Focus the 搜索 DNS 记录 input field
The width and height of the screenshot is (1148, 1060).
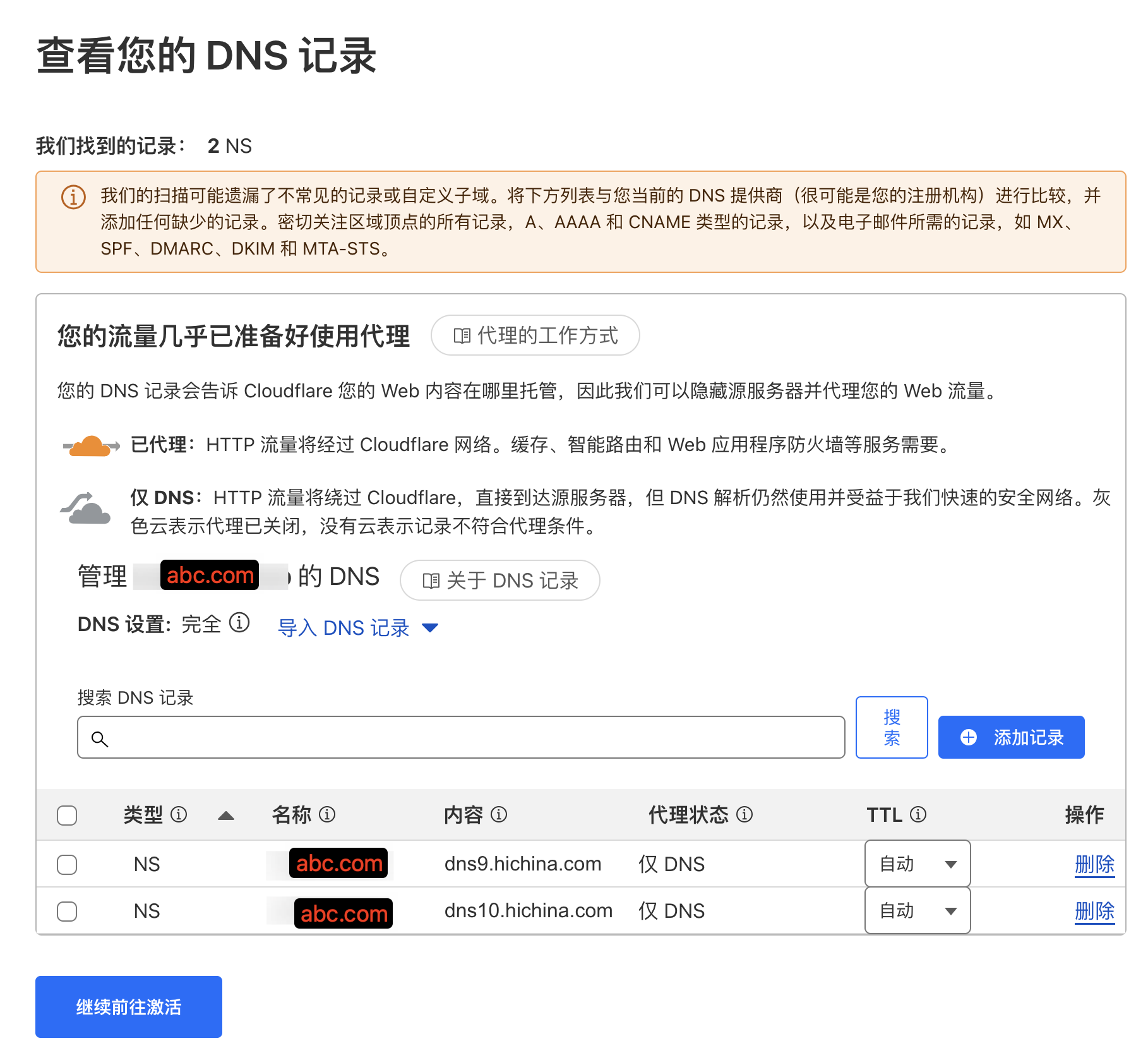461,737
